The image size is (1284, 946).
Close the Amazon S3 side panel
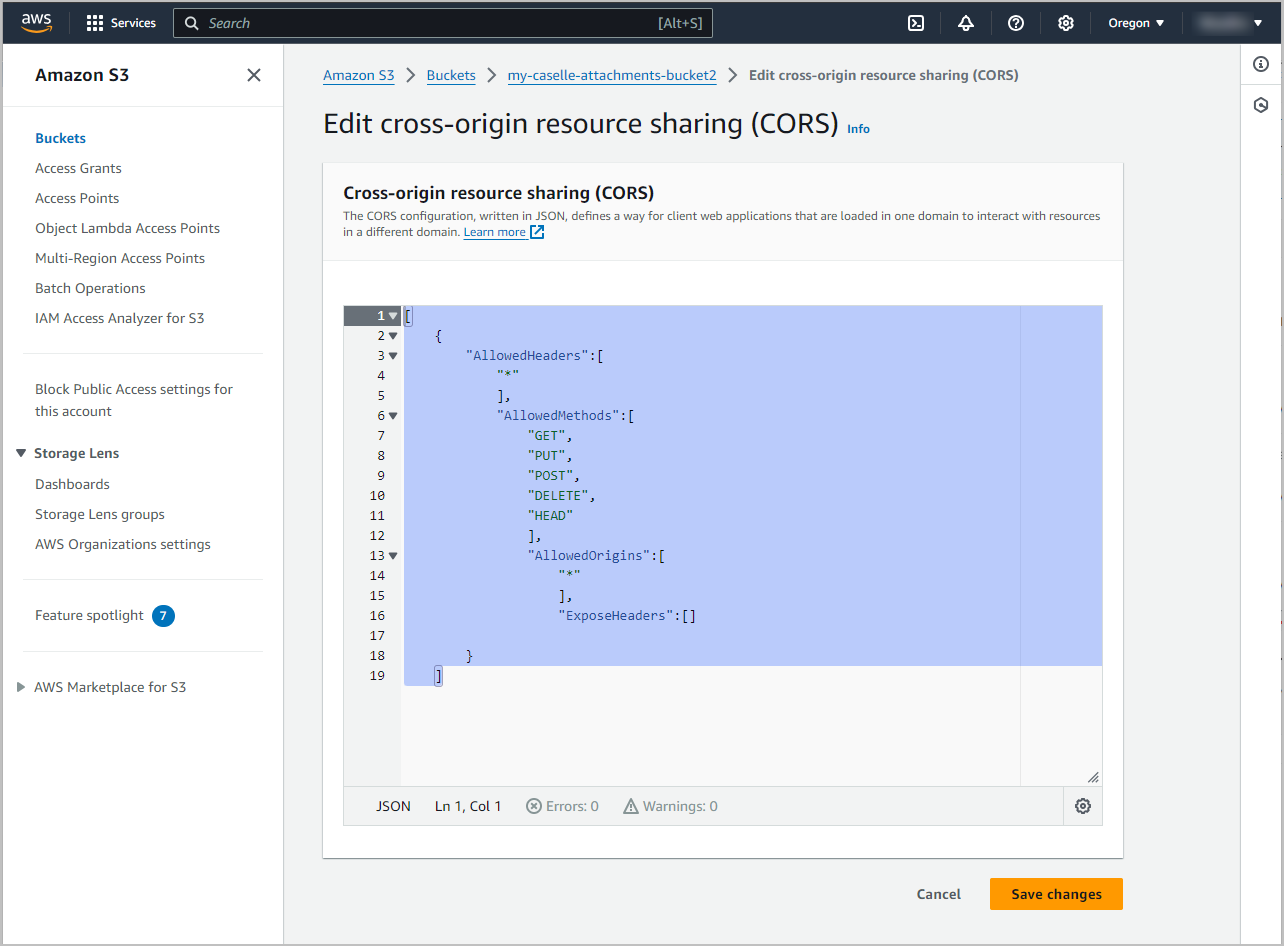point(254,75)
